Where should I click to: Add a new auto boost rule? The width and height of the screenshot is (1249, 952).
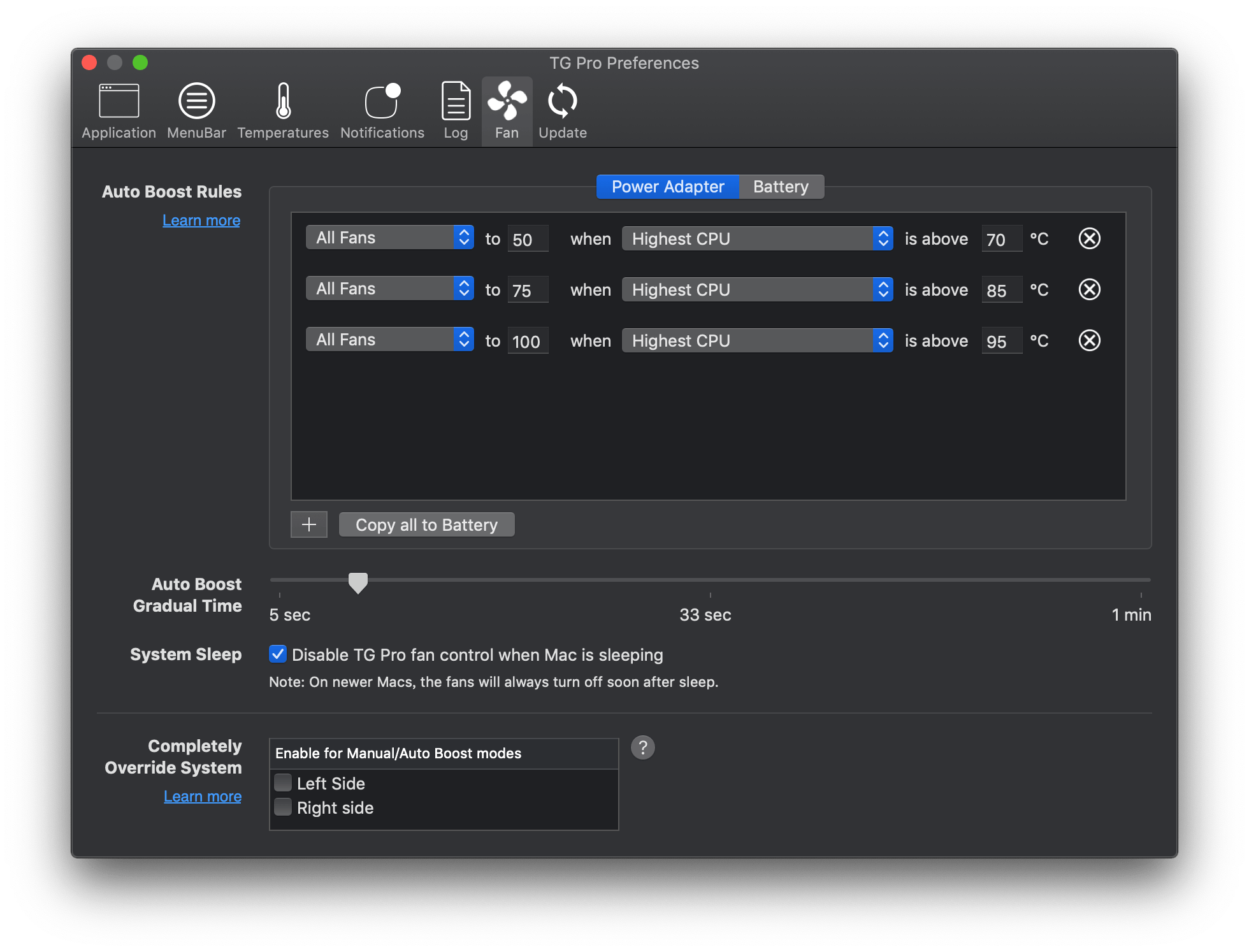[309, 524]
